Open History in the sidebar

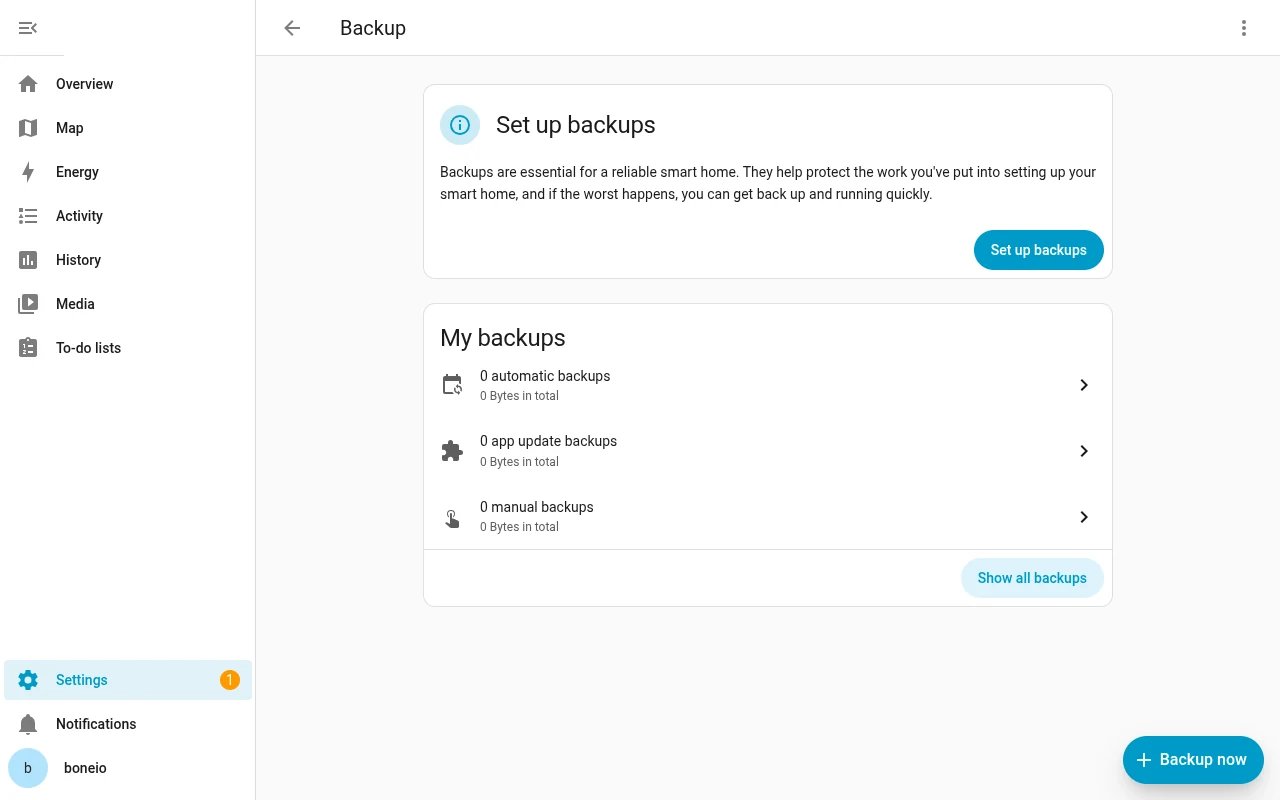(128, 260)
